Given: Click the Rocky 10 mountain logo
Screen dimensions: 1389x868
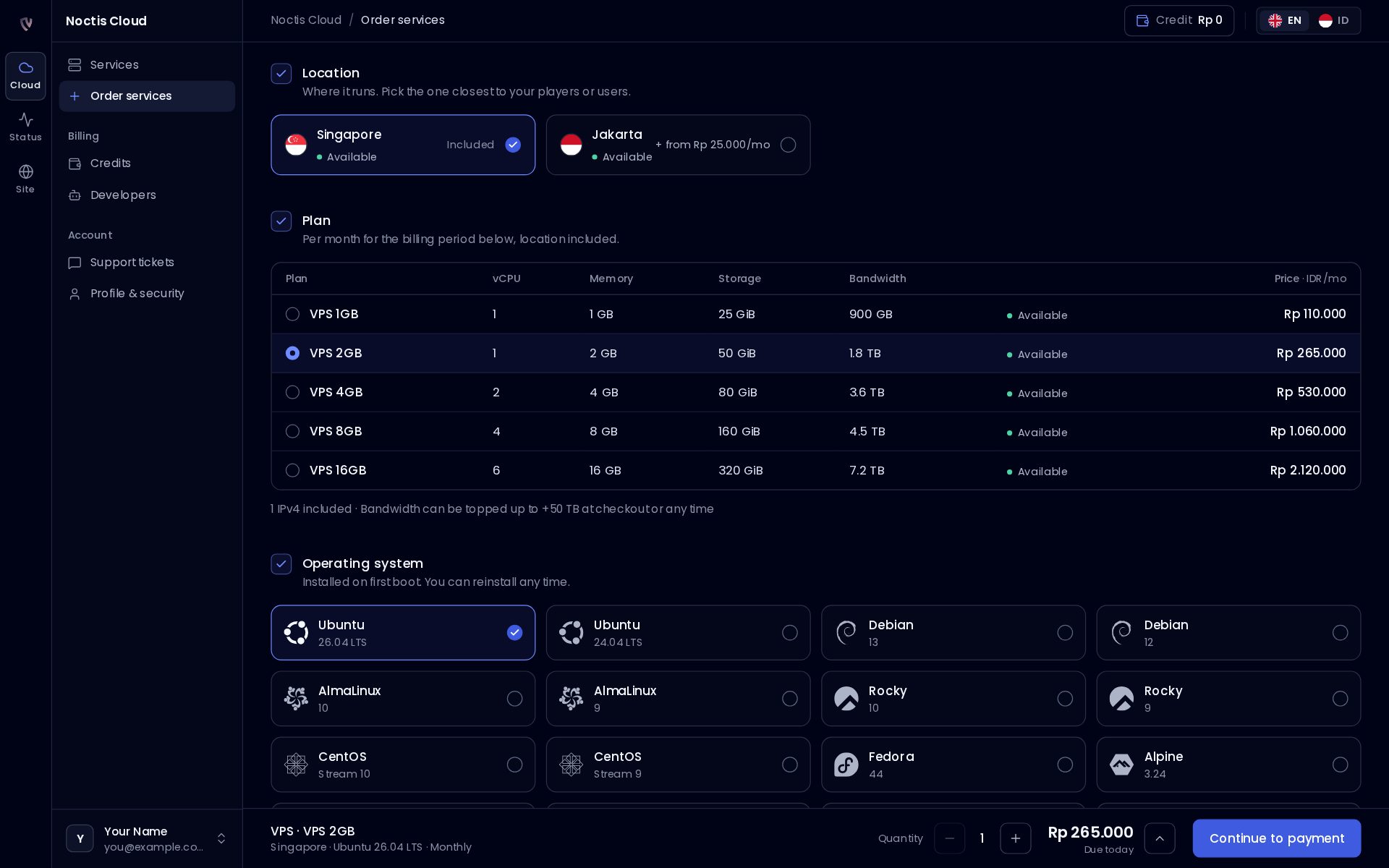Looking at the screenshot, I should pos(846,698).
